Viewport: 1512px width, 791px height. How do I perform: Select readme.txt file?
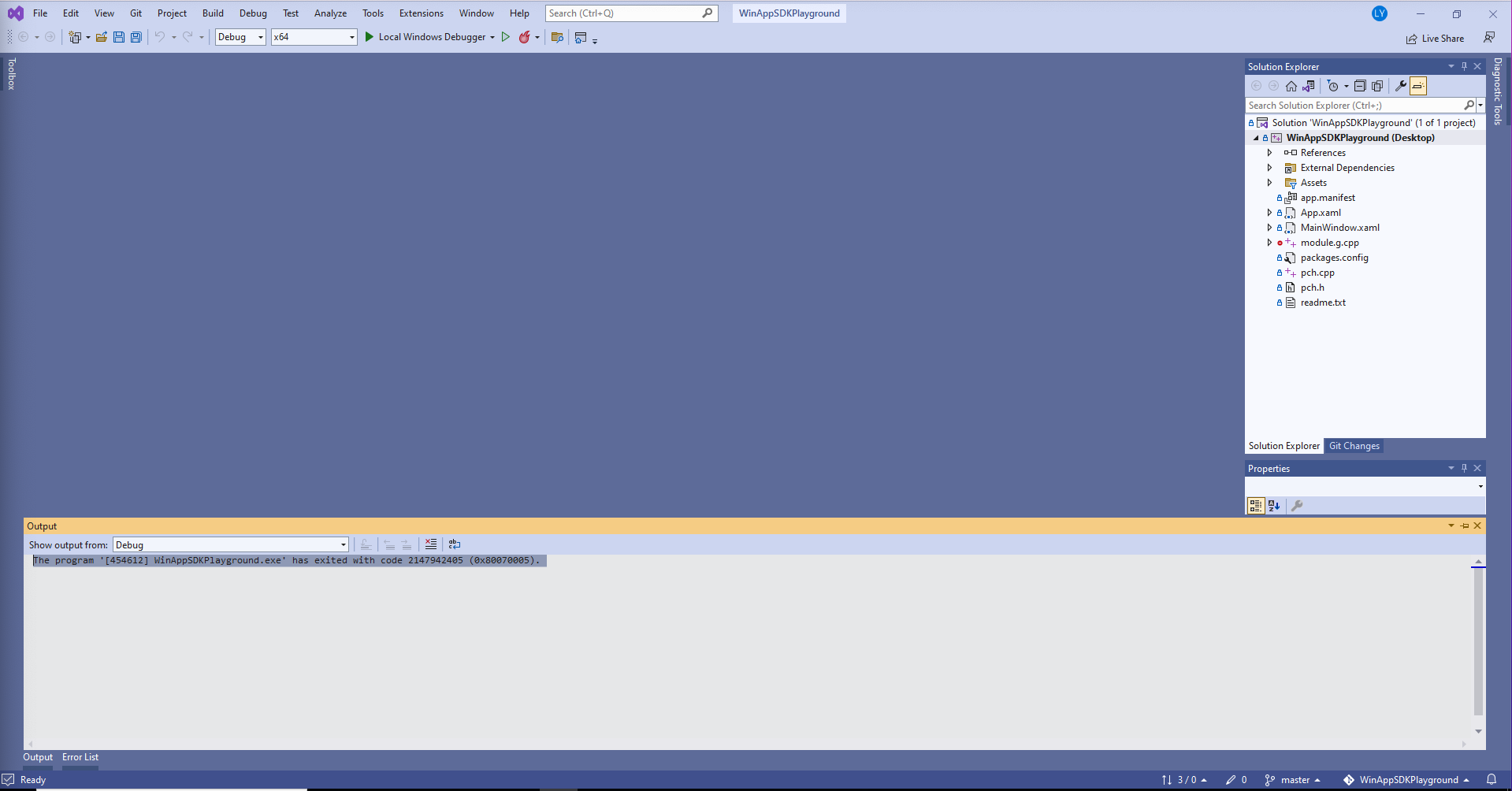[x=1323, y=303]
